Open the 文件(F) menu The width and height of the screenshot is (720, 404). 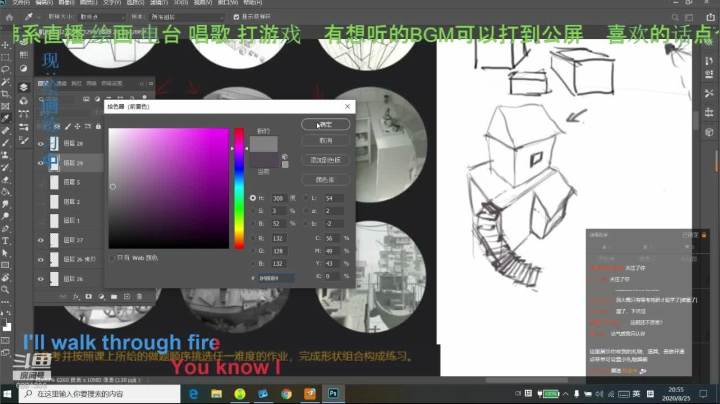coord(21,2)
